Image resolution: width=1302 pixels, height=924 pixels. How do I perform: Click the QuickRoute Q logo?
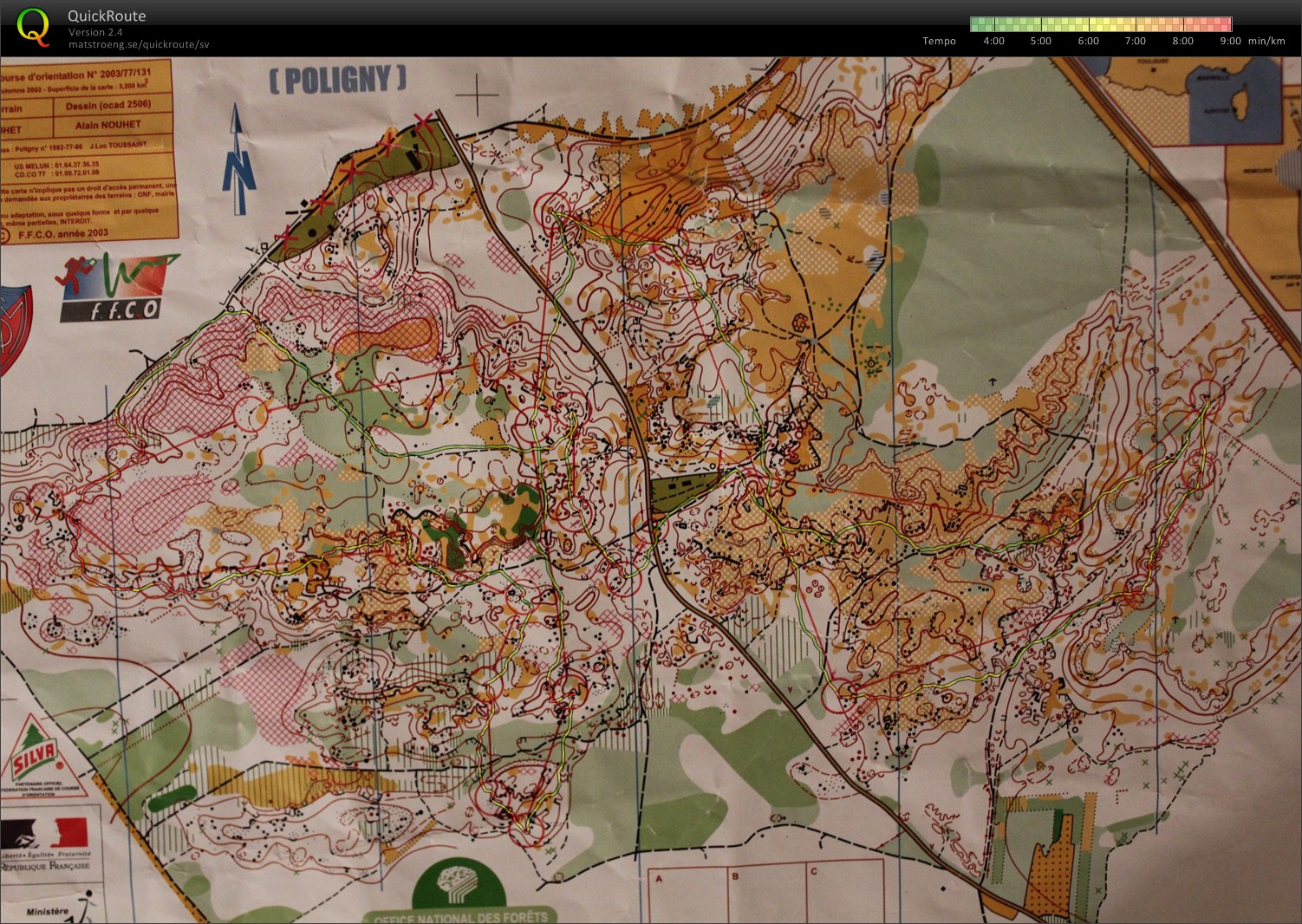(33, 26)
